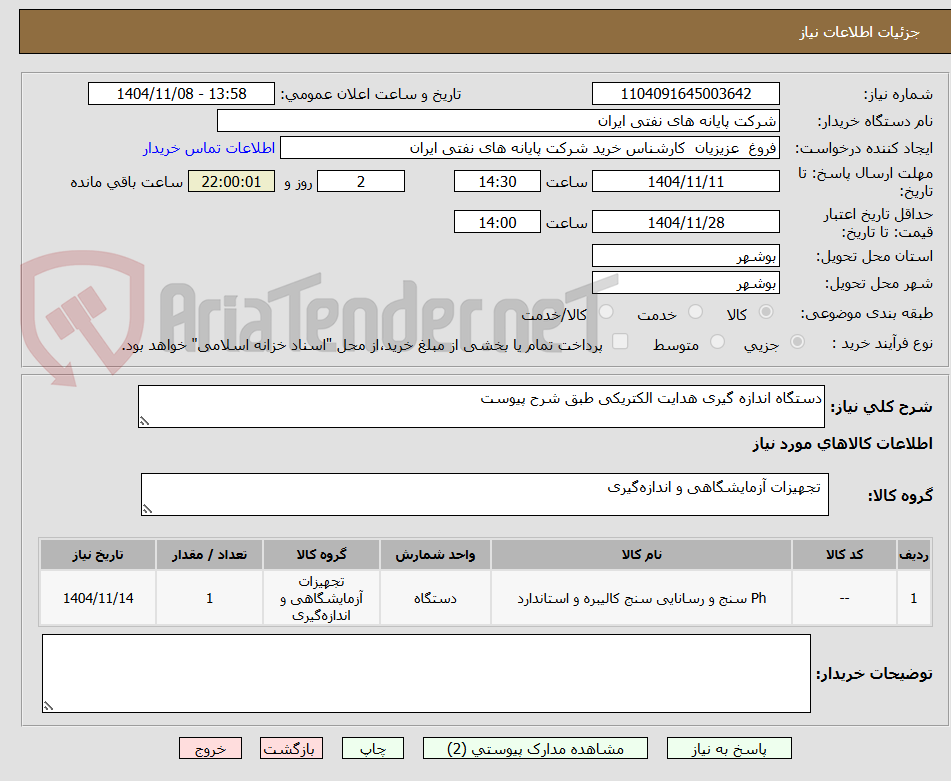The image size is (951, 781).
Task: Click the گروه کالا text area
Action: pyautogui.click(x=485, y=494)
